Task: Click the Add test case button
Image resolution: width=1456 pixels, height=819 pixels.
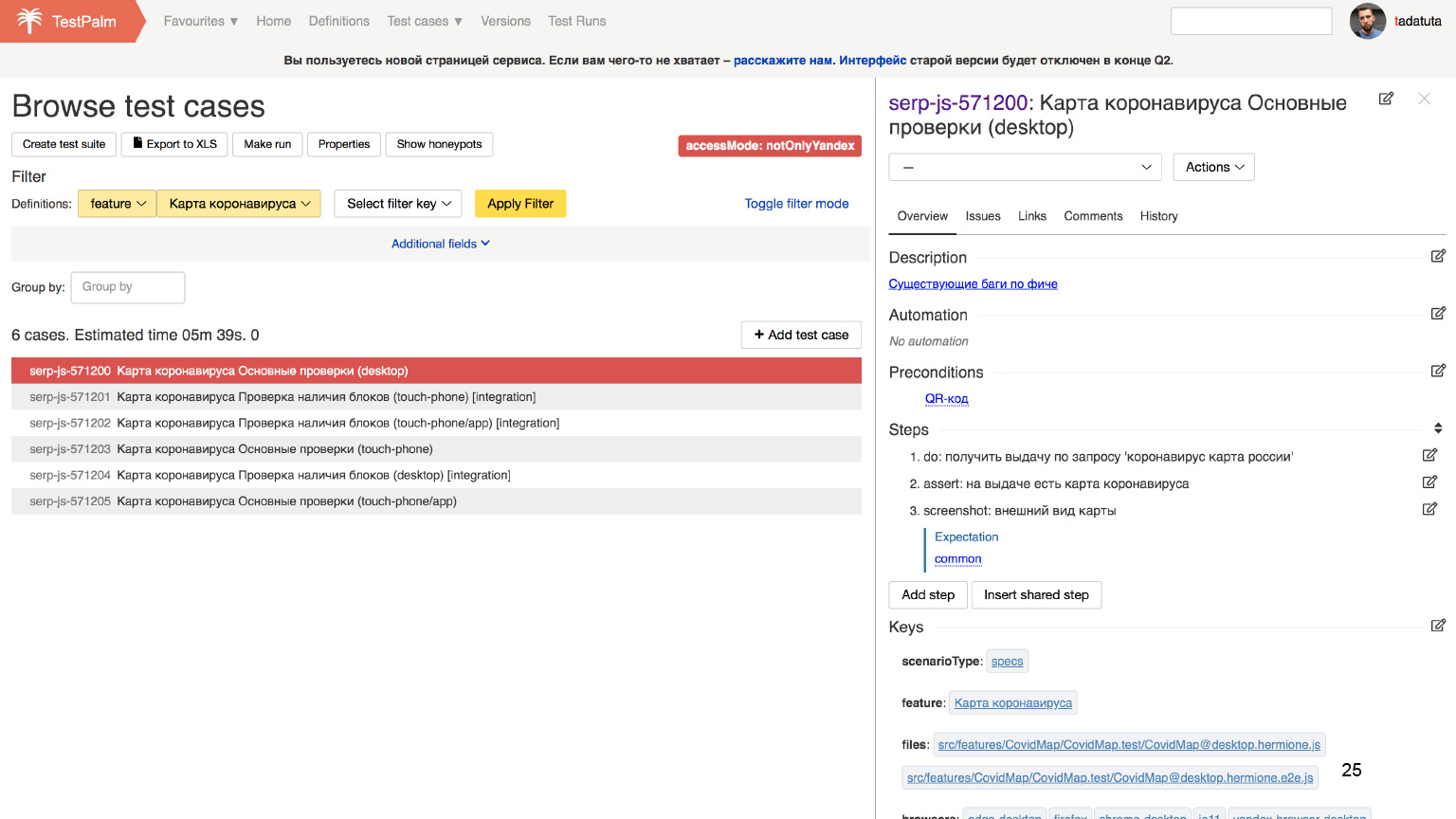Action: coord(801,335)
